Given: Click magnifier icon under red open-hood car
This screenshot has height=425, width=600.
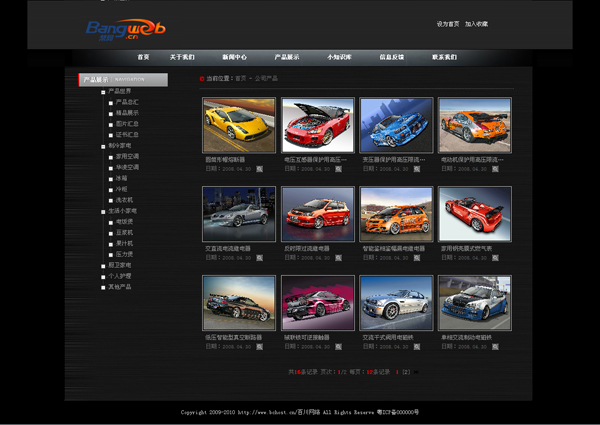Looking at the screenshot, I should coord(337,169).
